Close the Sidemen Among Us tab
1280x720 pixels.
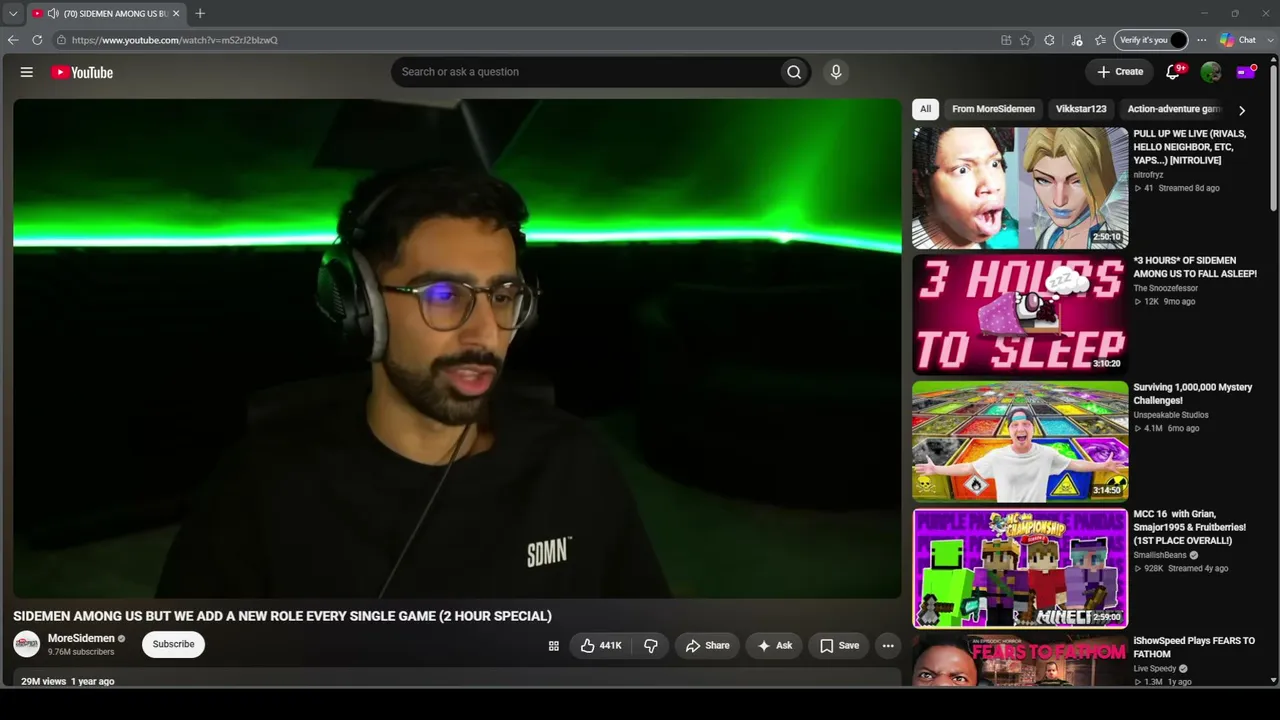(x=176, y=13)
